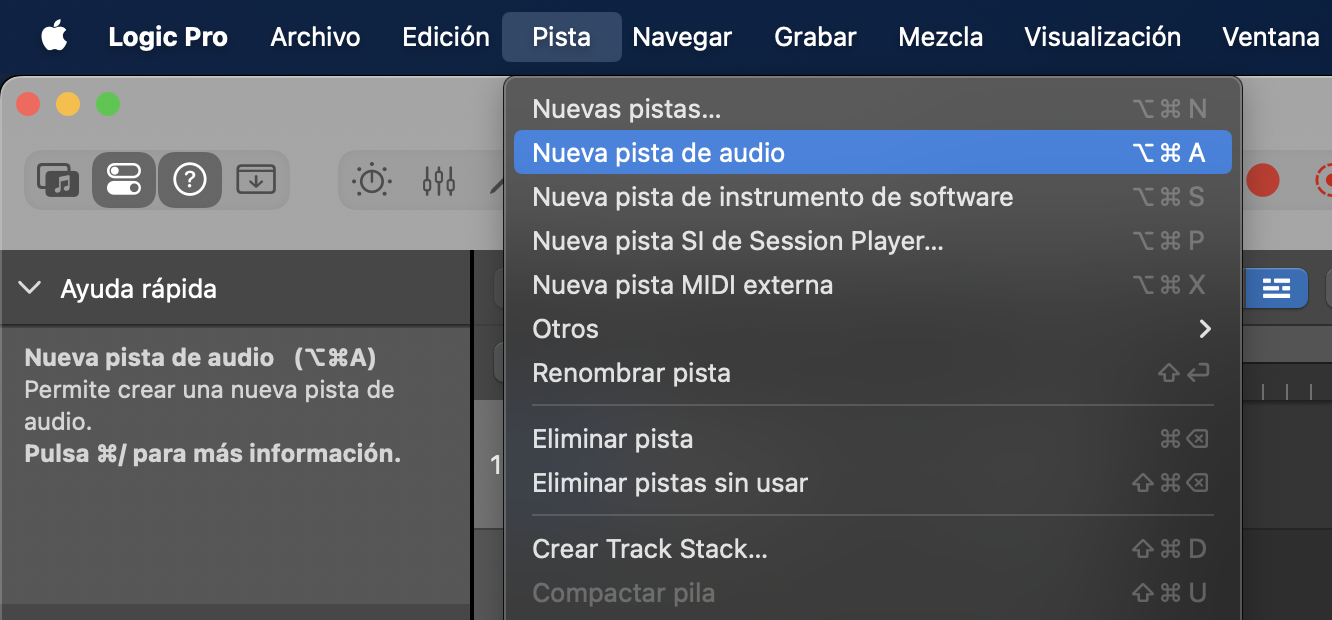This screenshot has width=1332, height=620.
Task: Click the dashed-circle capture recording icon
Action: pos(1324,180)
